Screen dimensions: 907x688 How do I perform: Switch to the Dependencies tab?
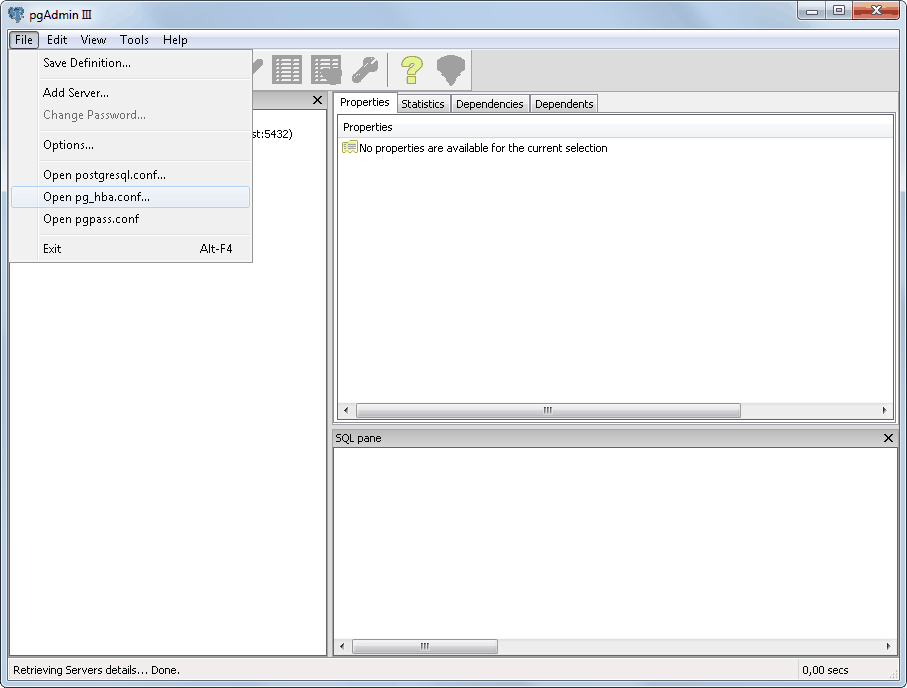coord(490,104)
